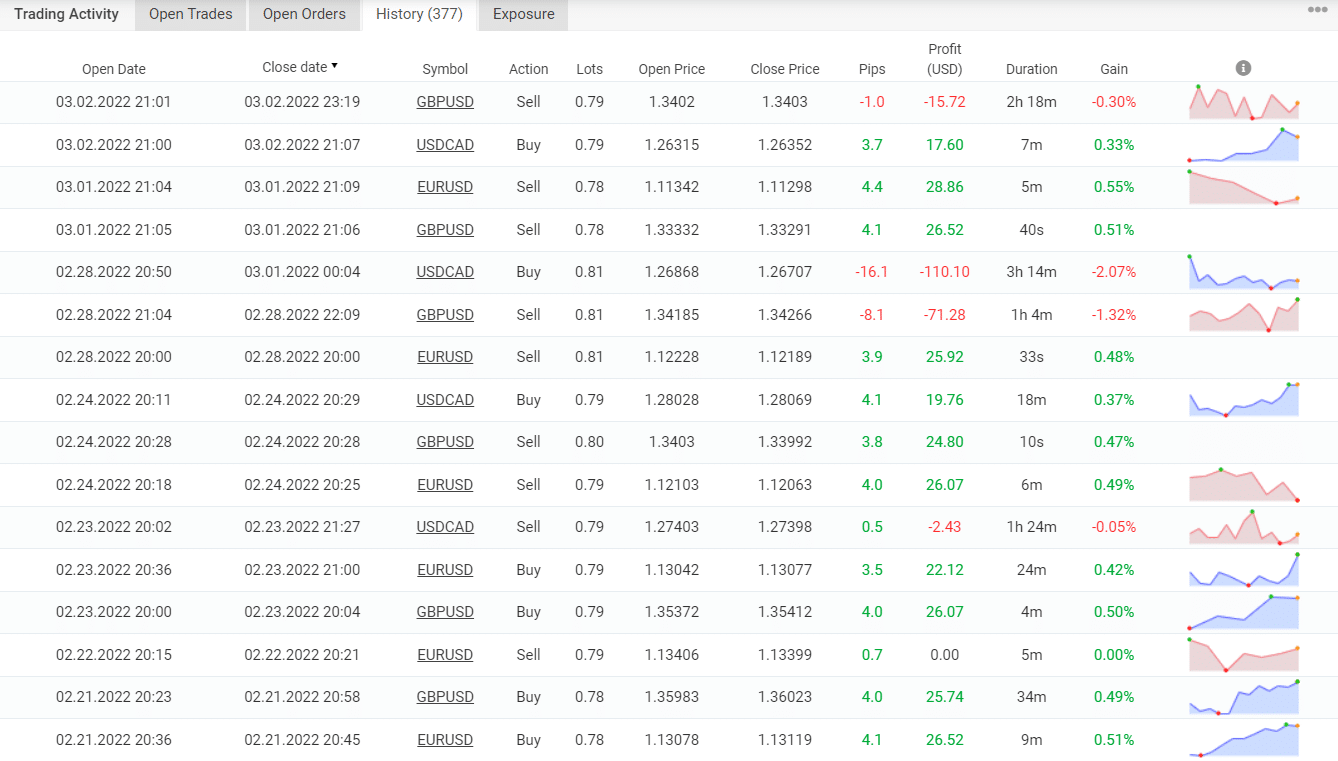Open GBPUSD link in first trade row
Screen dimensions: 1338x761
[x=445, y=102]
